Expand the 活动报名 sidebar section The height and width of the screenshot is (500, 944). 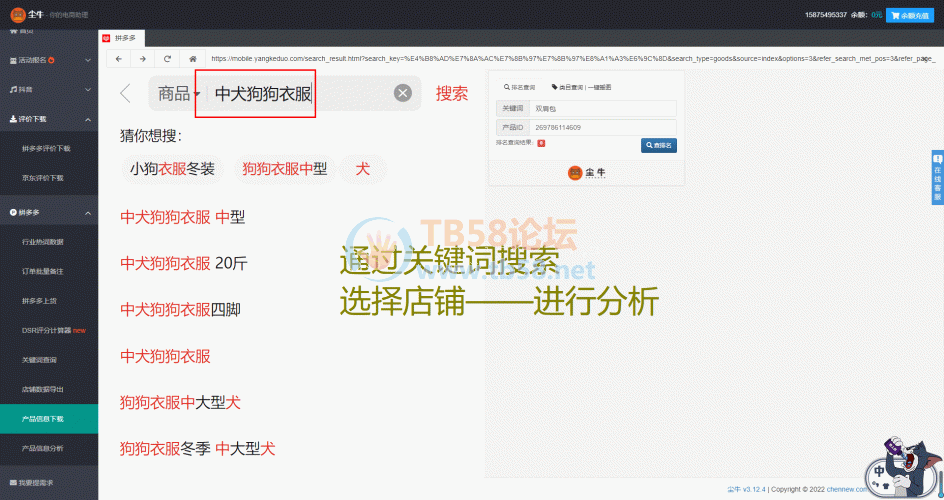pos(49,60)
